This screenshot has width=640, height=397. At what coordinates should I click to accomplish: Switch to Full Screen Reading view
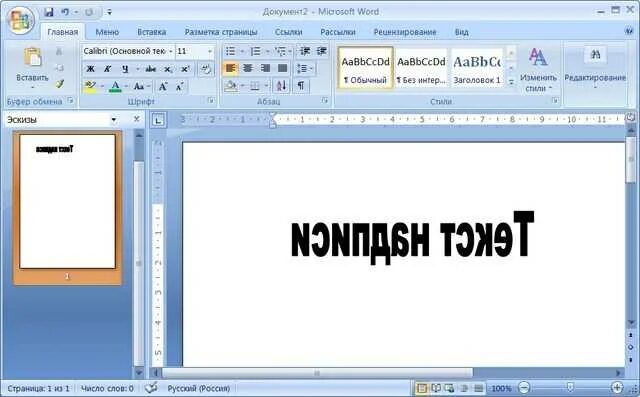(x=436, y=388)
